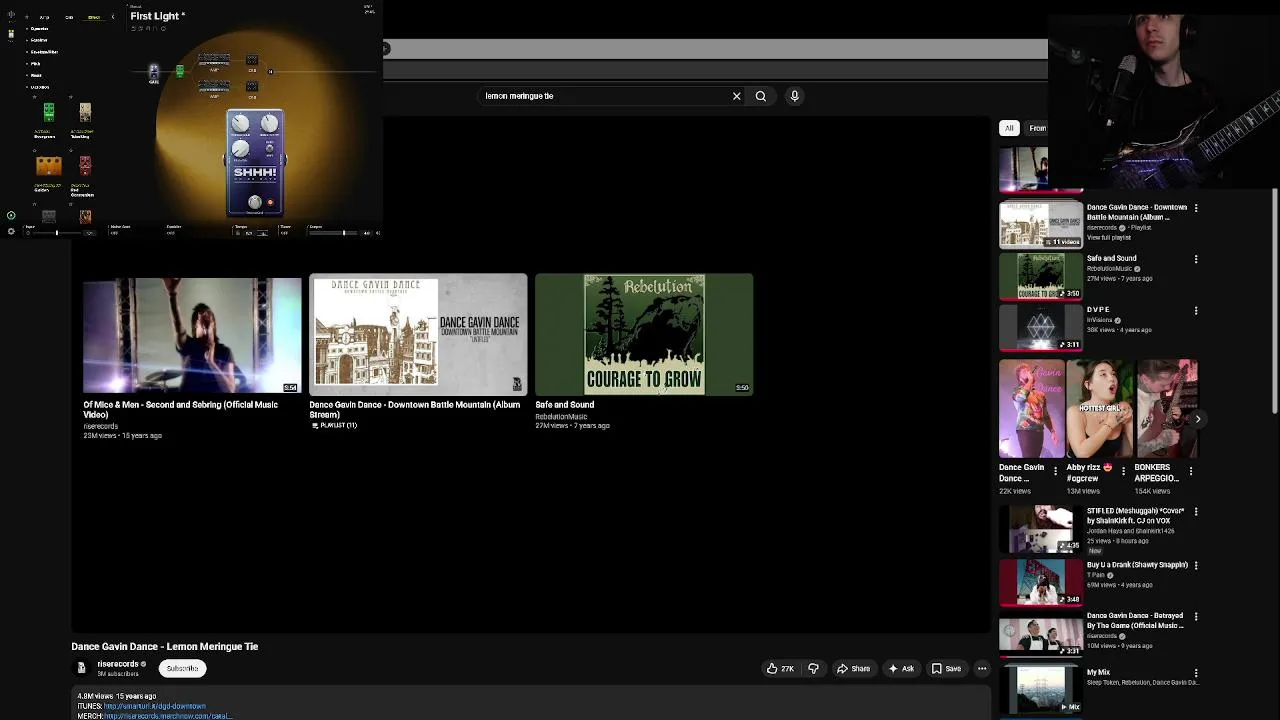The height and width of the screenshot is (720, 1280).
Task: Select the Red Connection pedal in the browser
Action: (x=85, y=165)
